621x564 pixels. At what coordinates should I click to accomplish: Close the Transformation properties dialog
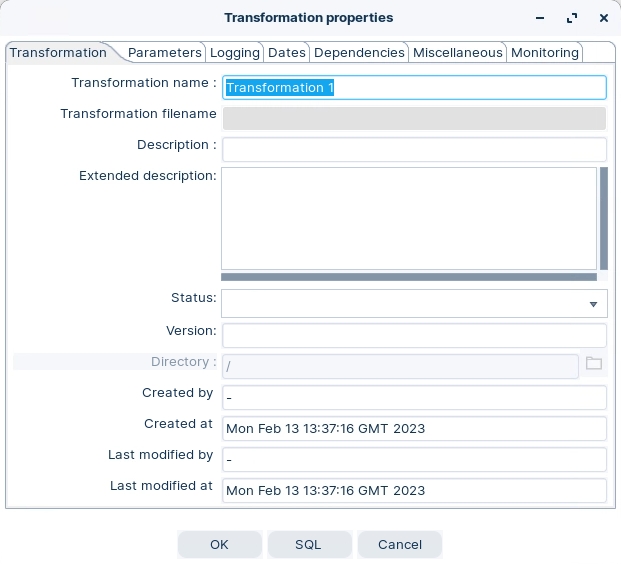point(603,18)
